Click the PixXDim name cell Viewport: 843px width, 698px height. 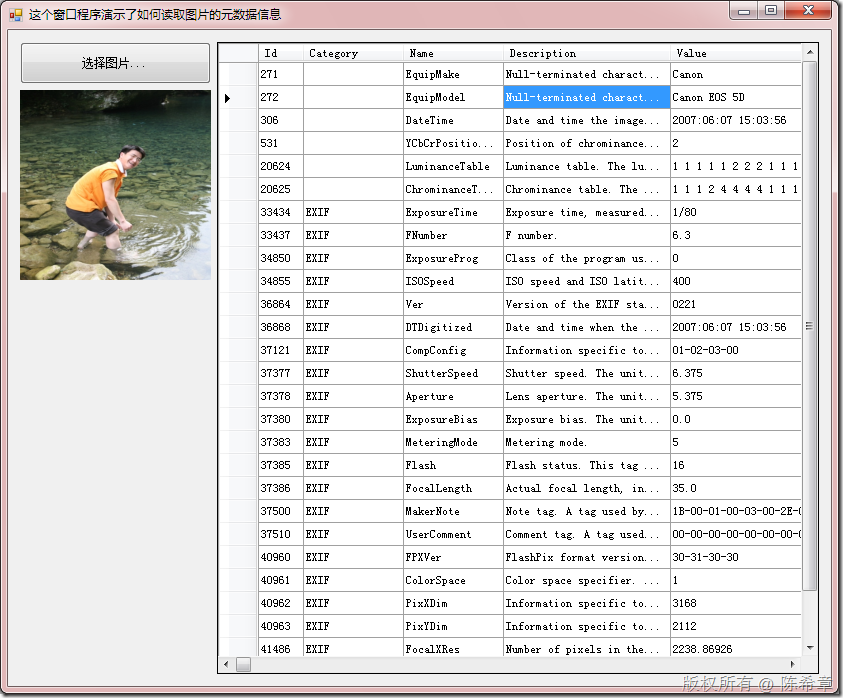pos(453,603)
